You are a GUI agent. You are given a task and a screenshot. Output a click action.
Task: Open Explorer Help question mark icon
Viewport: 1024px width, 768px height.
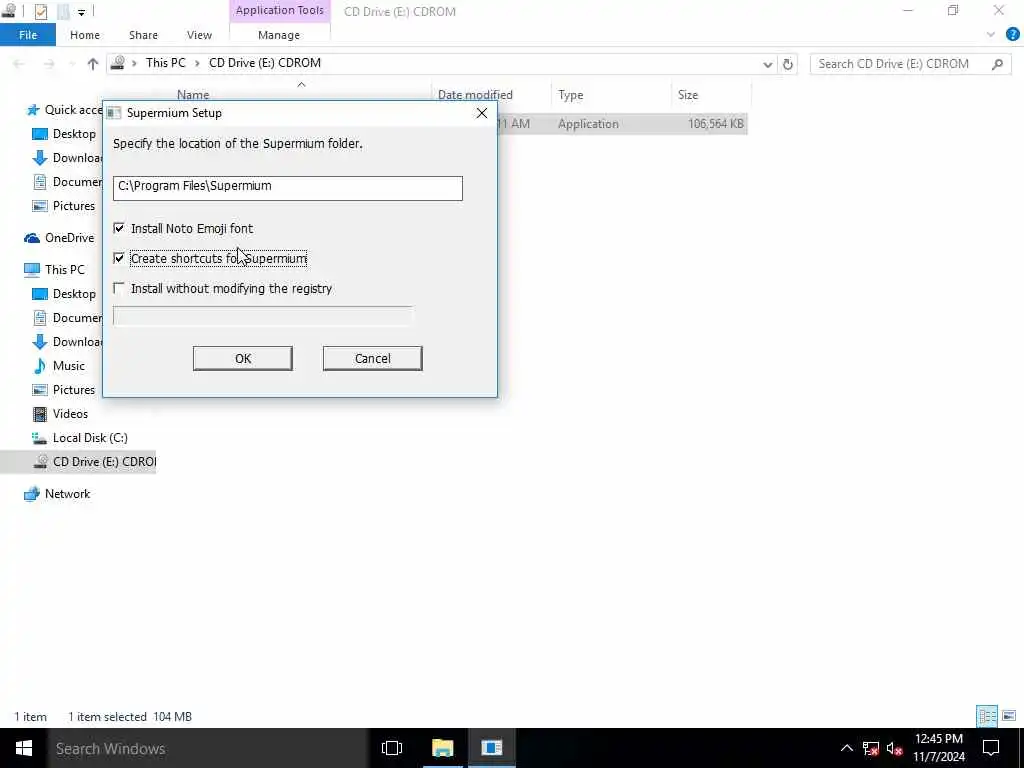[x=1012, y=35]
